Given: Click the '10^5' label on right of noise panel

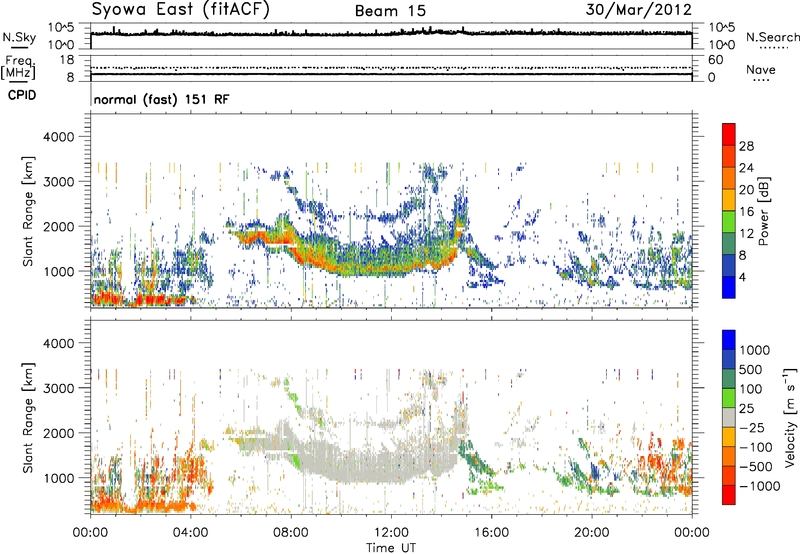Looking at the screenshot, I should point(722,27).
